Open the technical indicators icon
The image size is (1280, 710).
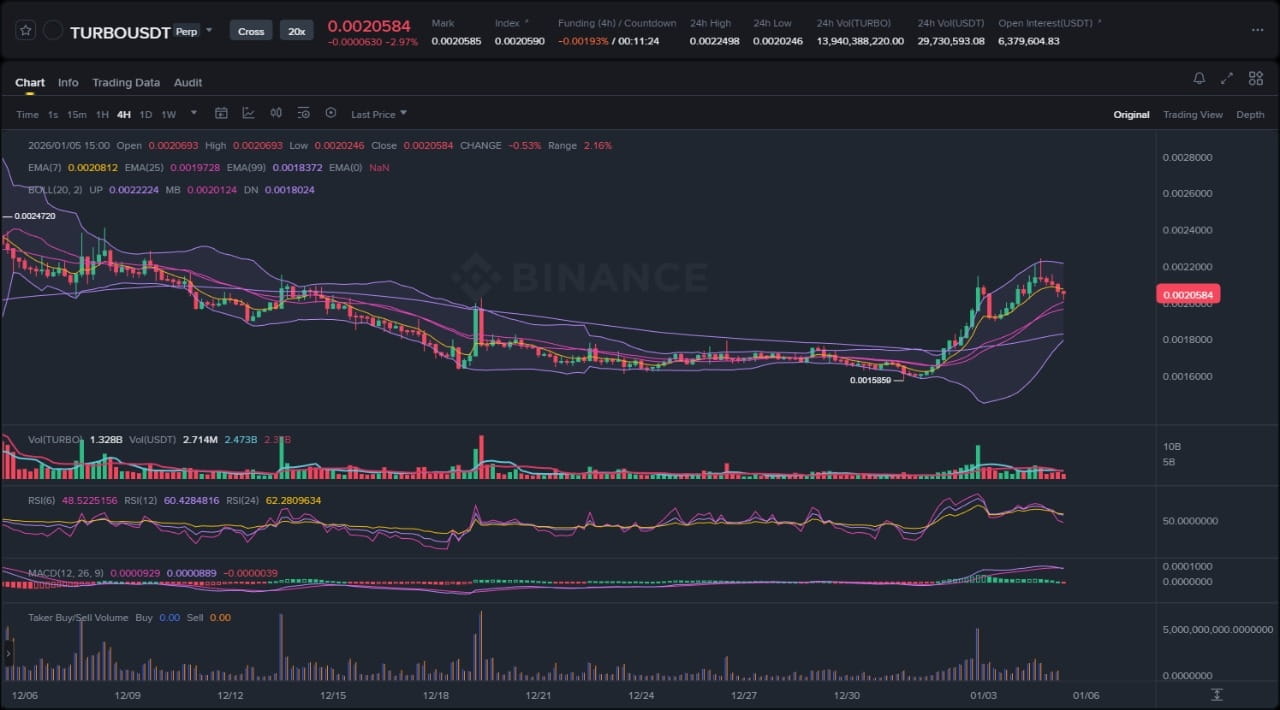coord(248,113)
